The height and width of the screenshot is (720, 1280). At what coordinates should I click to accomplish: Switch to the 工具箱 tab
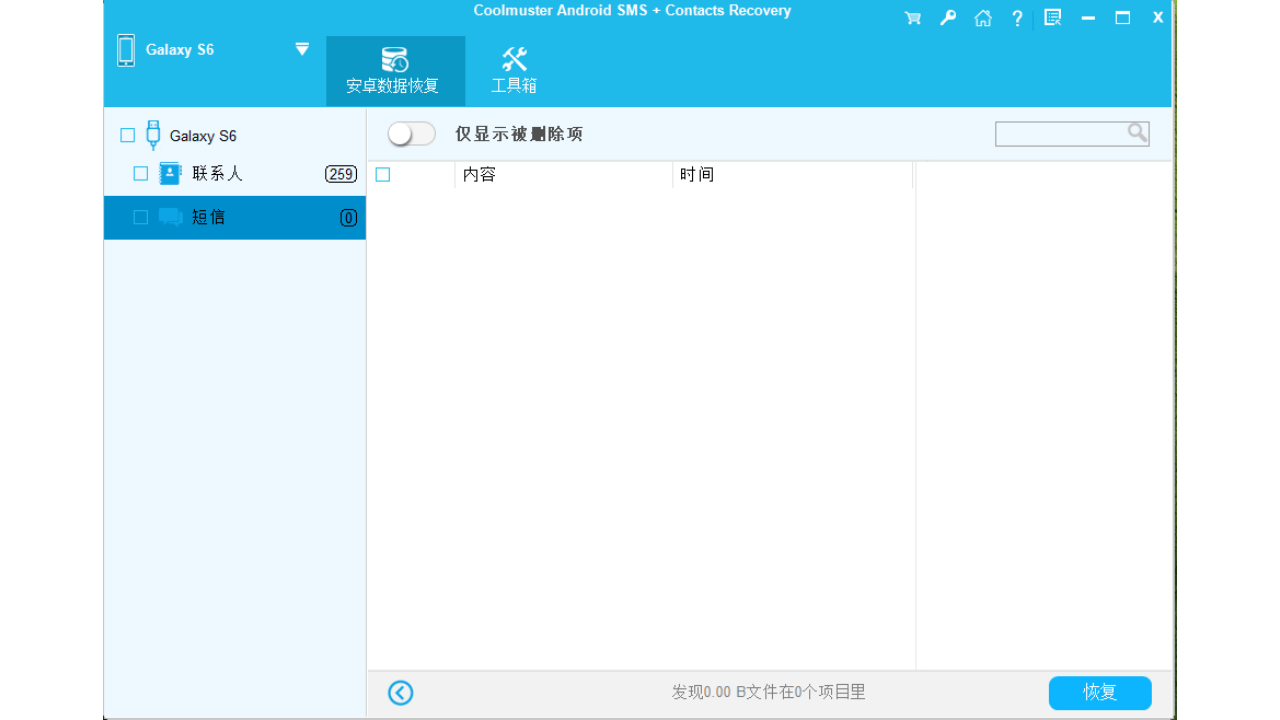pyautogui.click(x=513, y=86)
